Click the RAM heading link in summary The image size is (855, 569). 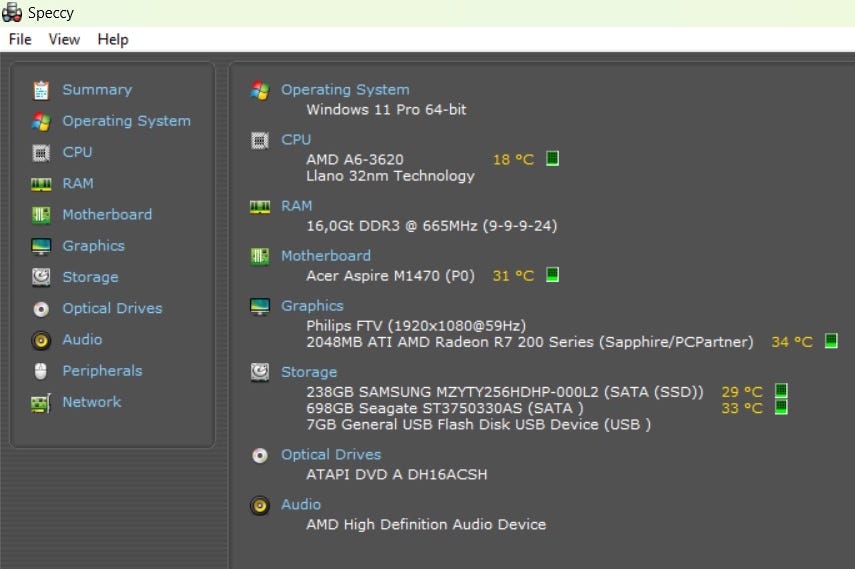297,206
